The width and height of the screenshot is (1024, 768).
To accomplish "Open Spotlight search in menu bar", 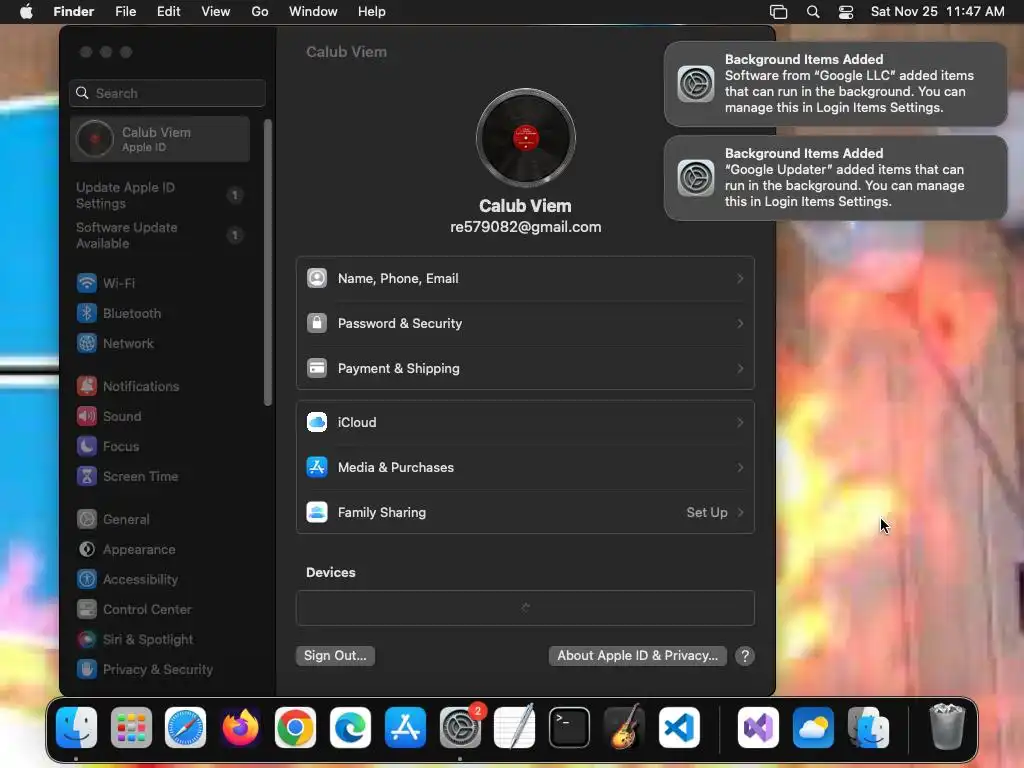I will 813,12.
